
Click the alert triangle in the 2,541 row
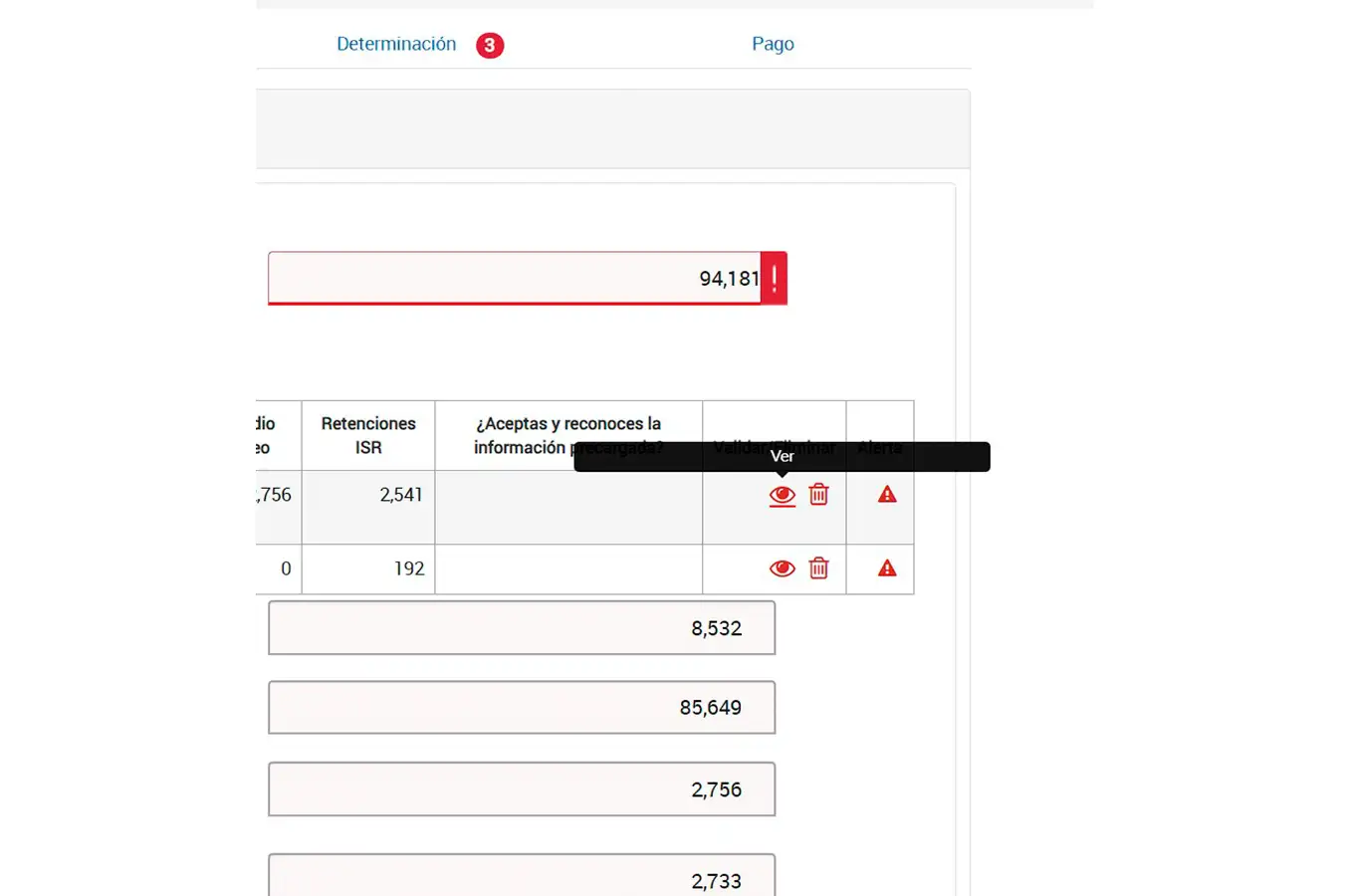(886, 495)
